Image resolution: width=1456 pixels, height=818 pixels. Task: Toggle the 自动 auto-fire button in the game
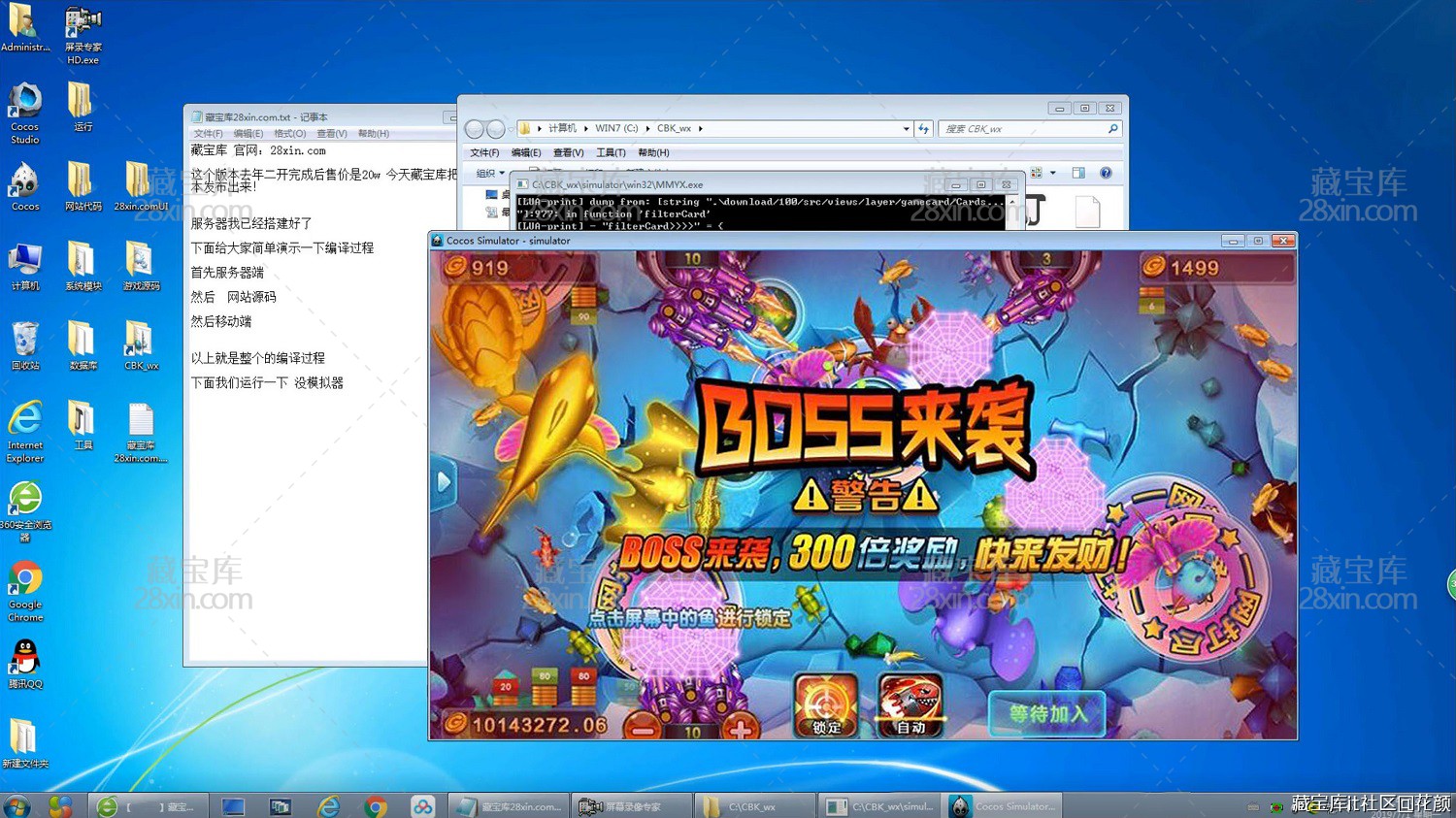(910, 705)
